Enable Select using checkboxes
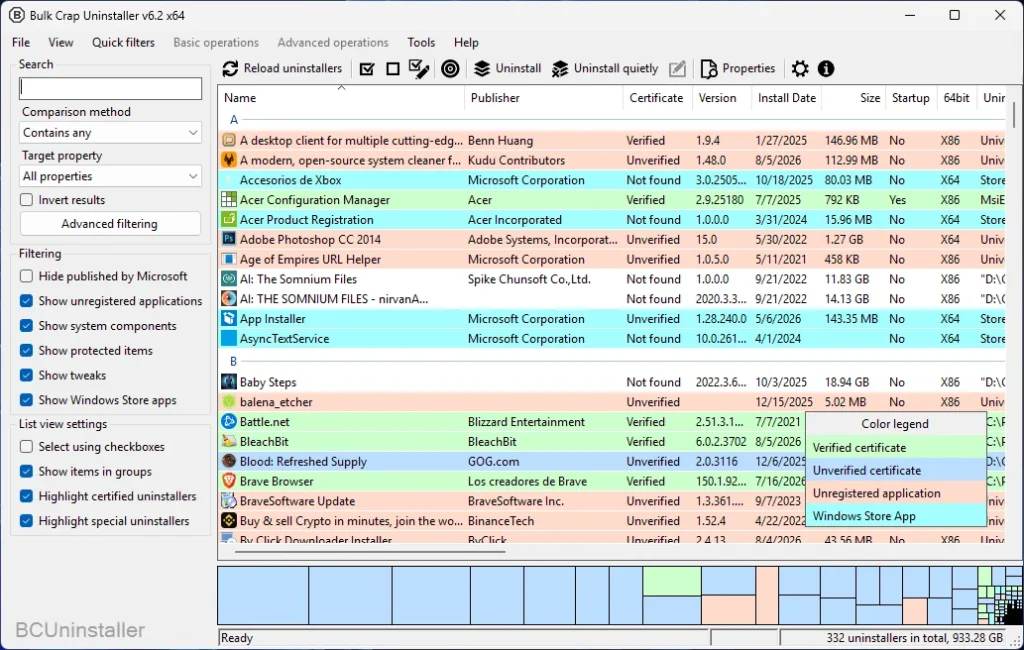The height and width of the screenshot is (650, 1024). [x=26, y=447]
